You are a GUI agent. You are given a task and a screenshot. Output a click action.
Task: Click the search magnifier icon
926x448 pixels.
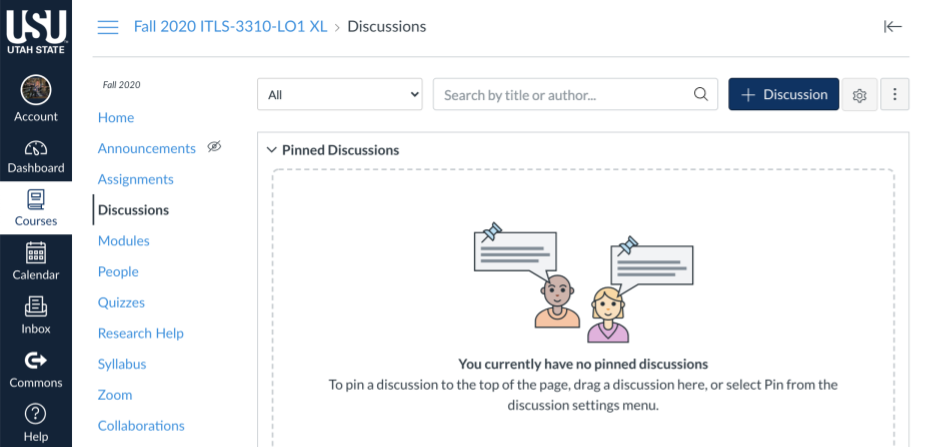(x=700, y=94)
